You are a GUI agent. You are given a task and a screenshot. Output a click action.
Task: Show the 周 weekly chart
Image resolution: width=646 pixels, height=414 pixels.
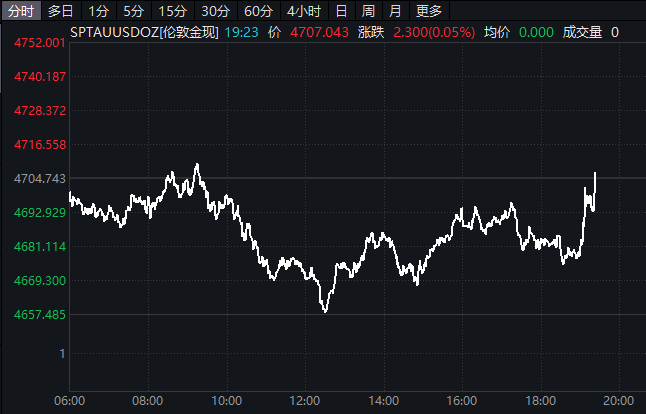(x=368, y=11)
